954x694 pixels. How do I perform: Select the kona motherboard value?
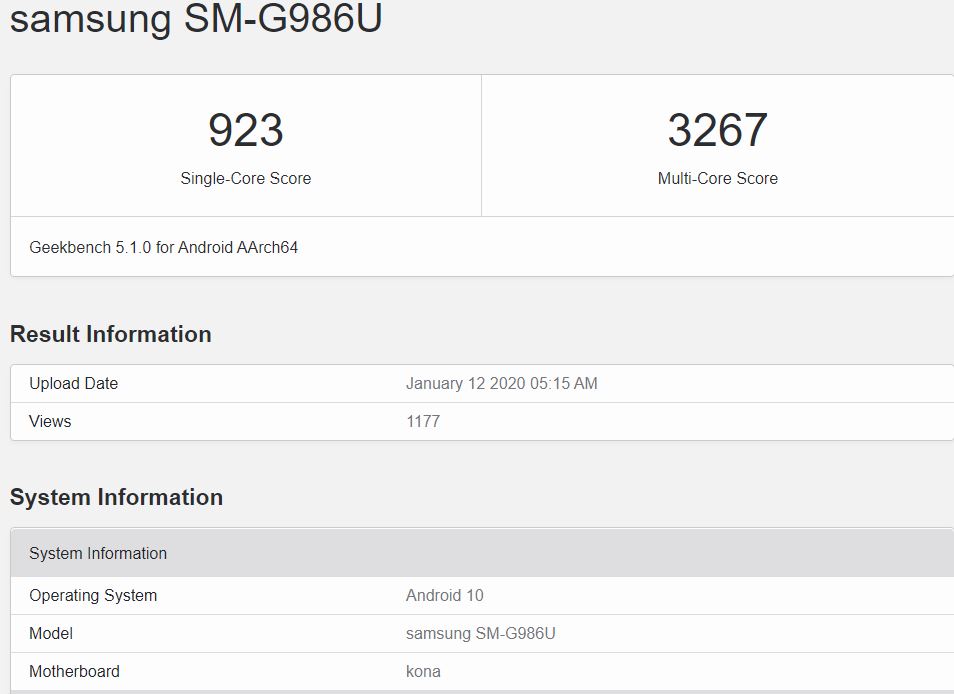tap(423, 671)
